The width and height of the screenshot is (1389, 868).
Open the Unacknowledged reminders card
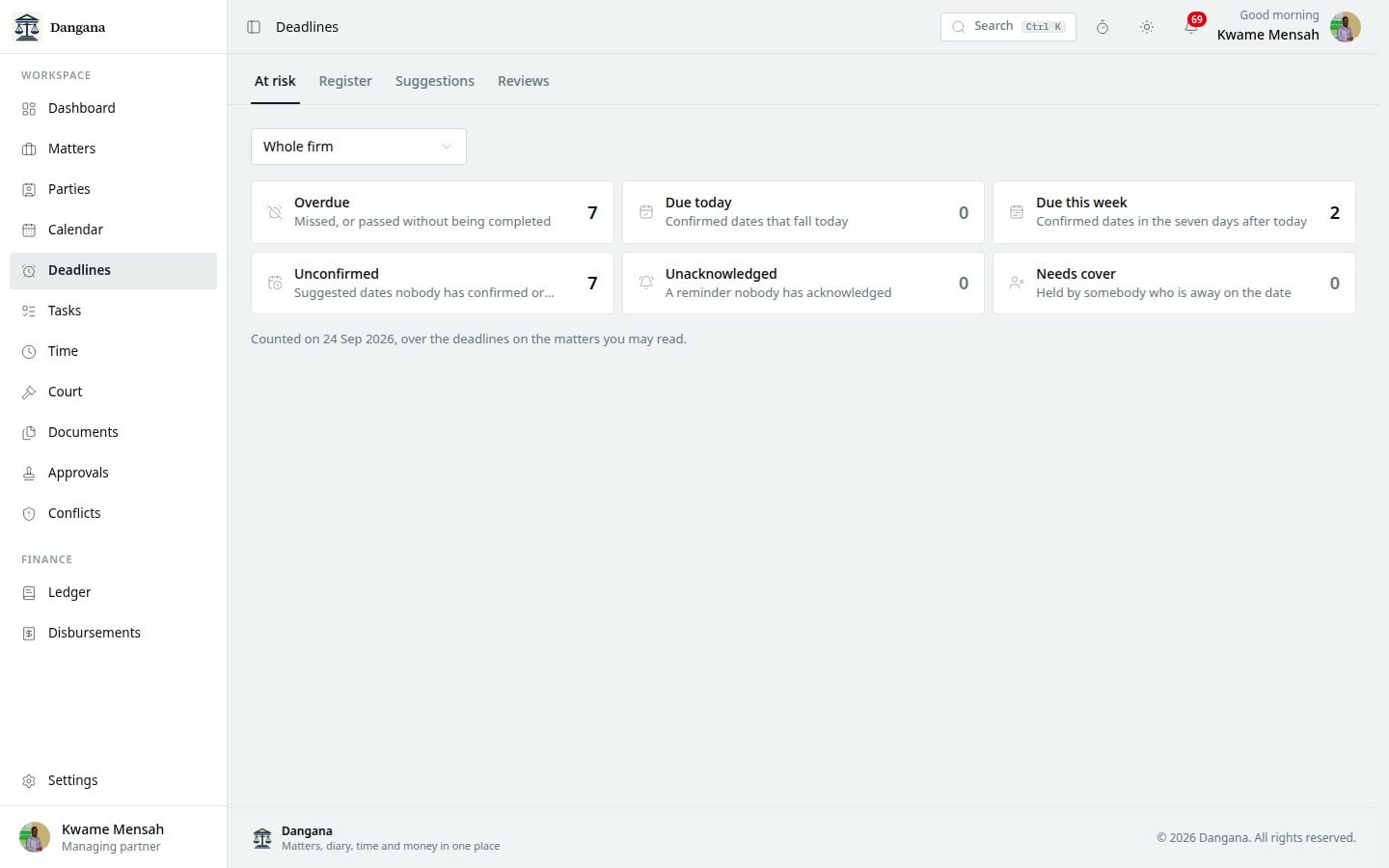[803, 284]
